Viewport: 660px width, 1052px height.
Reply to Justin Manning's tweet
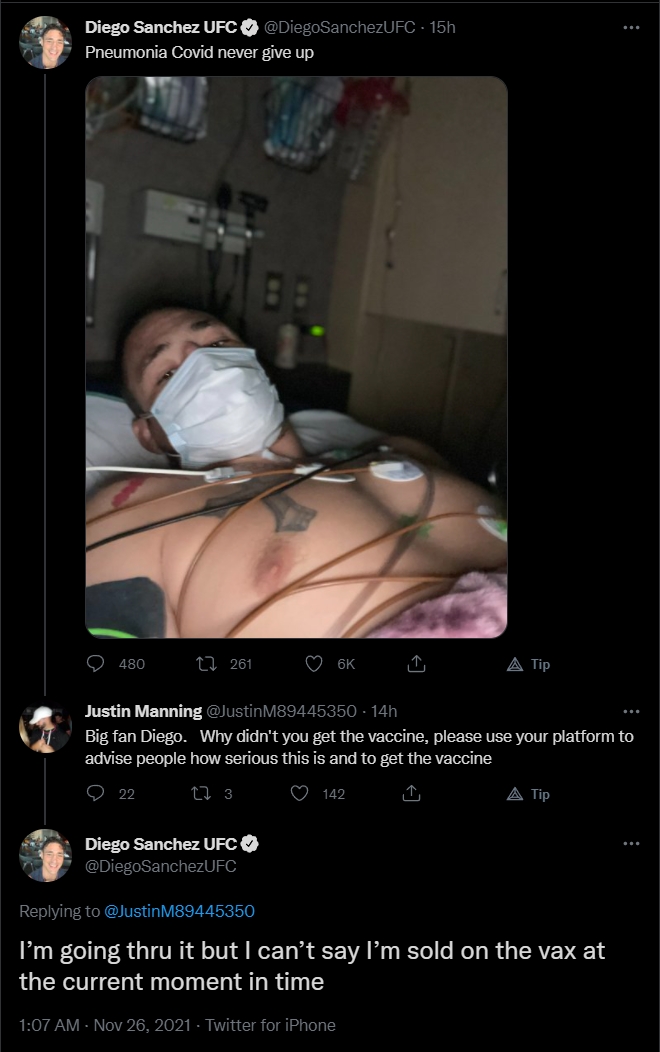[96, 793]
